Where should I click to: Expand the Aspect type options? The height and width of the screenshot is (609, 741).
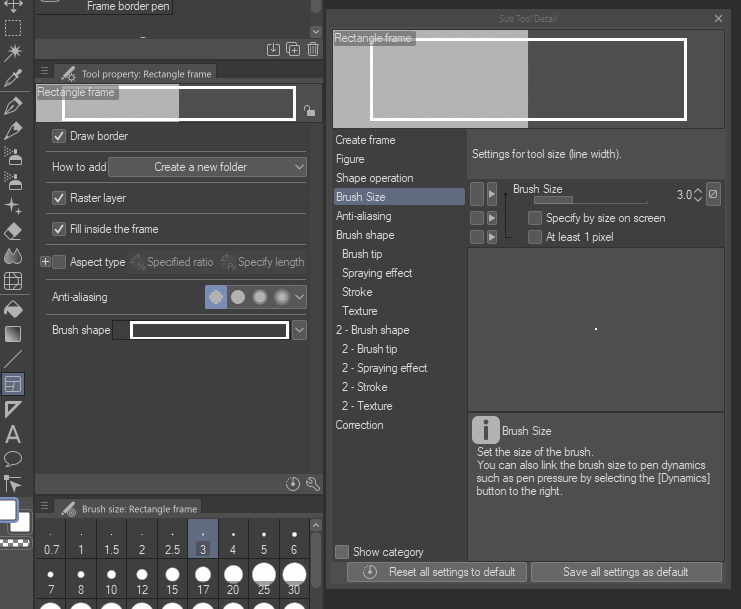pos(45,262)
